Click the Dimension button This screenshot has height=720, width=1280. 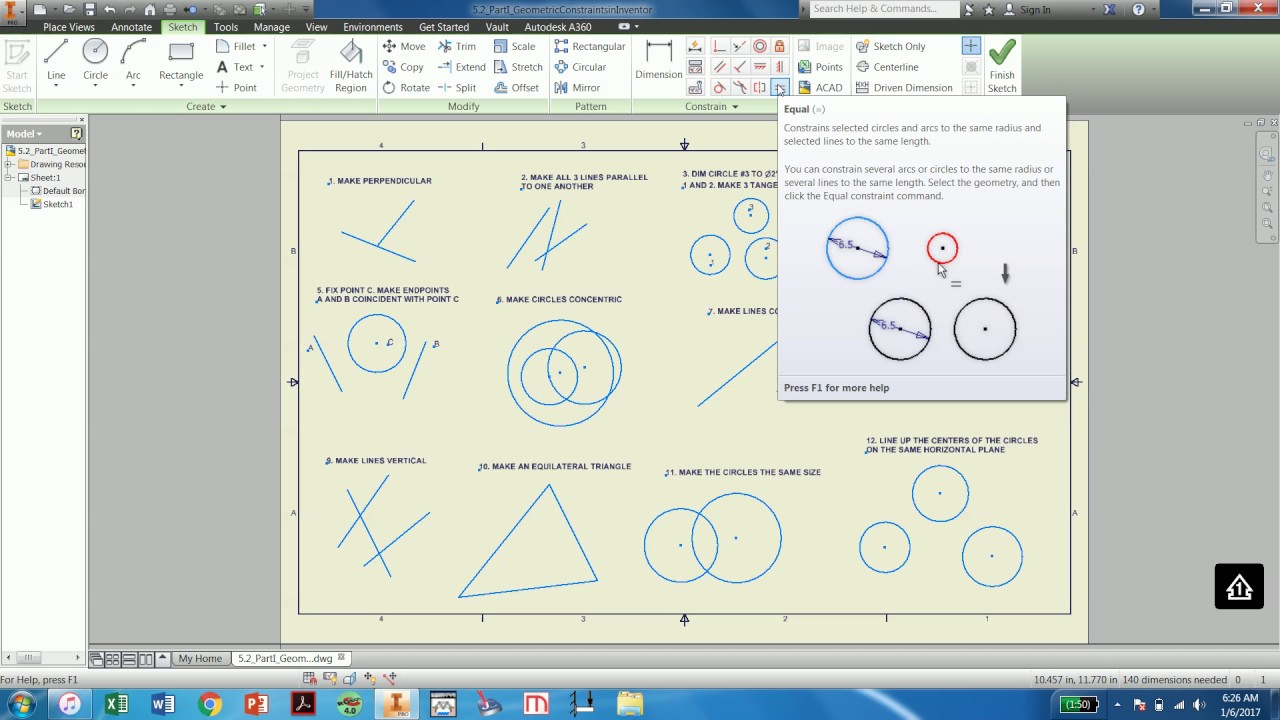(659, 61)
